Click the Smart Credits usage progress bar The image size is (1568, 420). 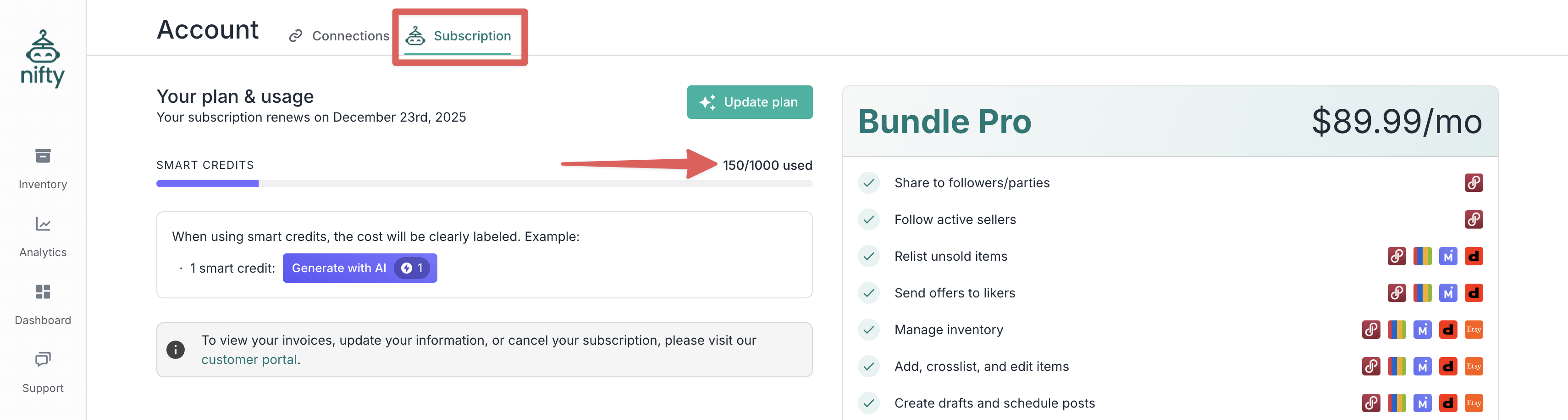click(484, 184)
